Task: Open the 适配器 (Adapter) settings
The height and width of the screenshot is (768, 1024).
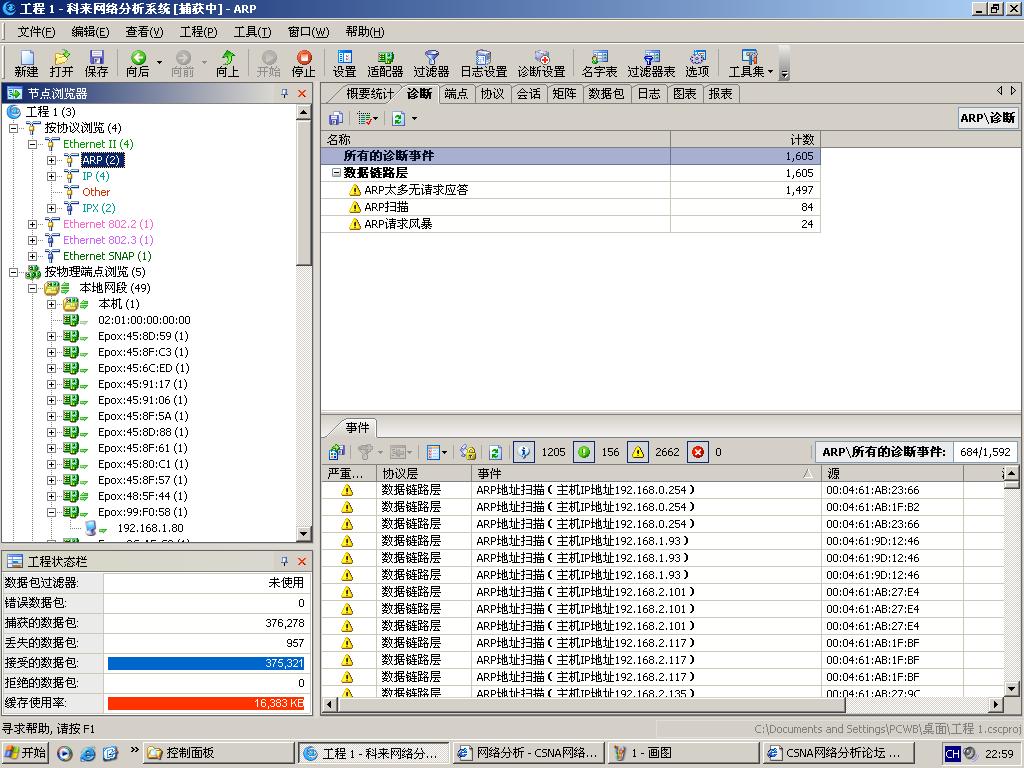Action: (x=385, y=63)
